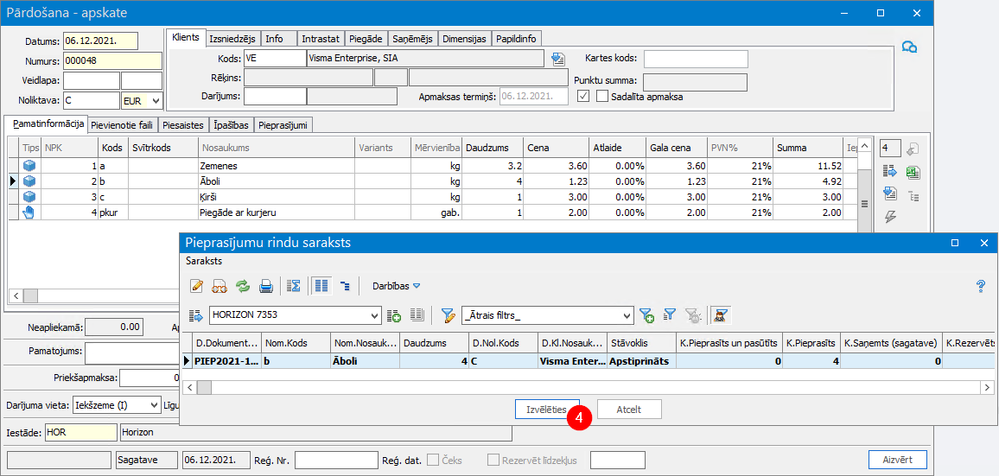Click the client lookup icon next to Visma Enterprise

pyautogui.click(x=558, y=59)
